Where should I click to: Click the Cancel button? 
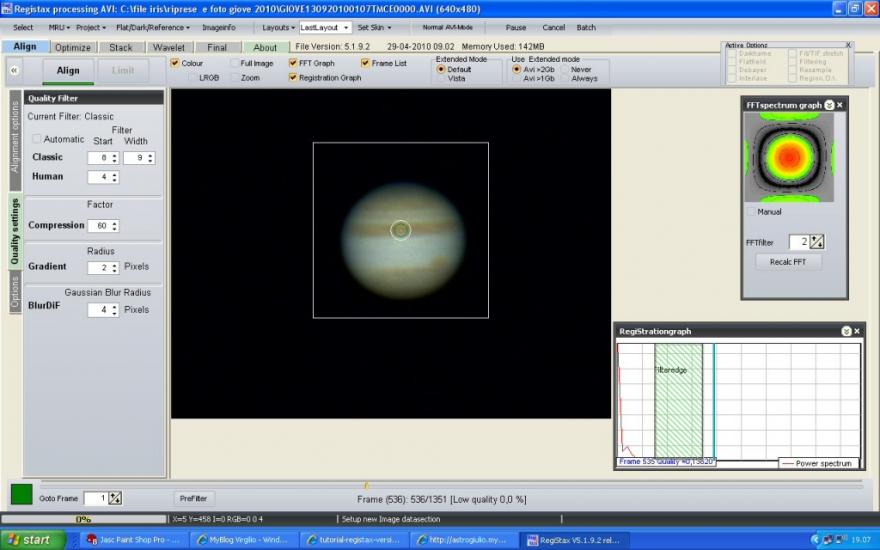click(x=553, y=28)
